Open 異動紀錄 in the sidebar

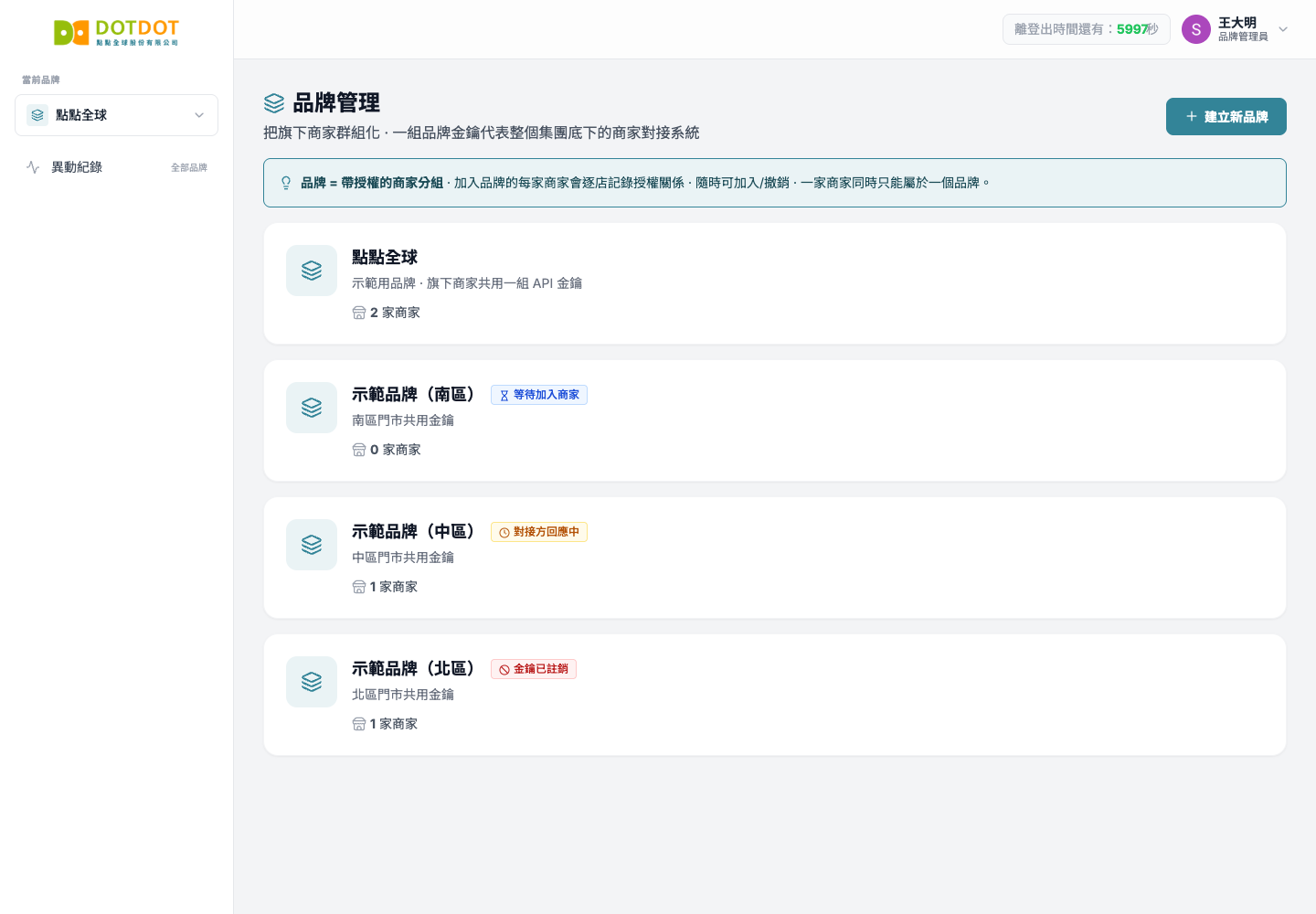tap(116, 167)
